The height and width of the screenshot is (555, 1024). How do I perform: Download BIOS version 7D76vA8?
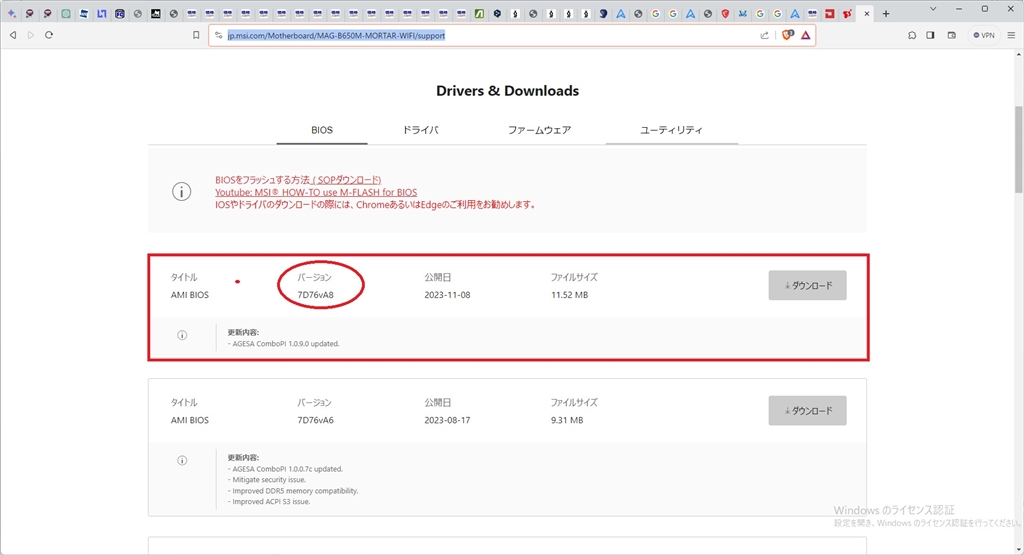807,285
